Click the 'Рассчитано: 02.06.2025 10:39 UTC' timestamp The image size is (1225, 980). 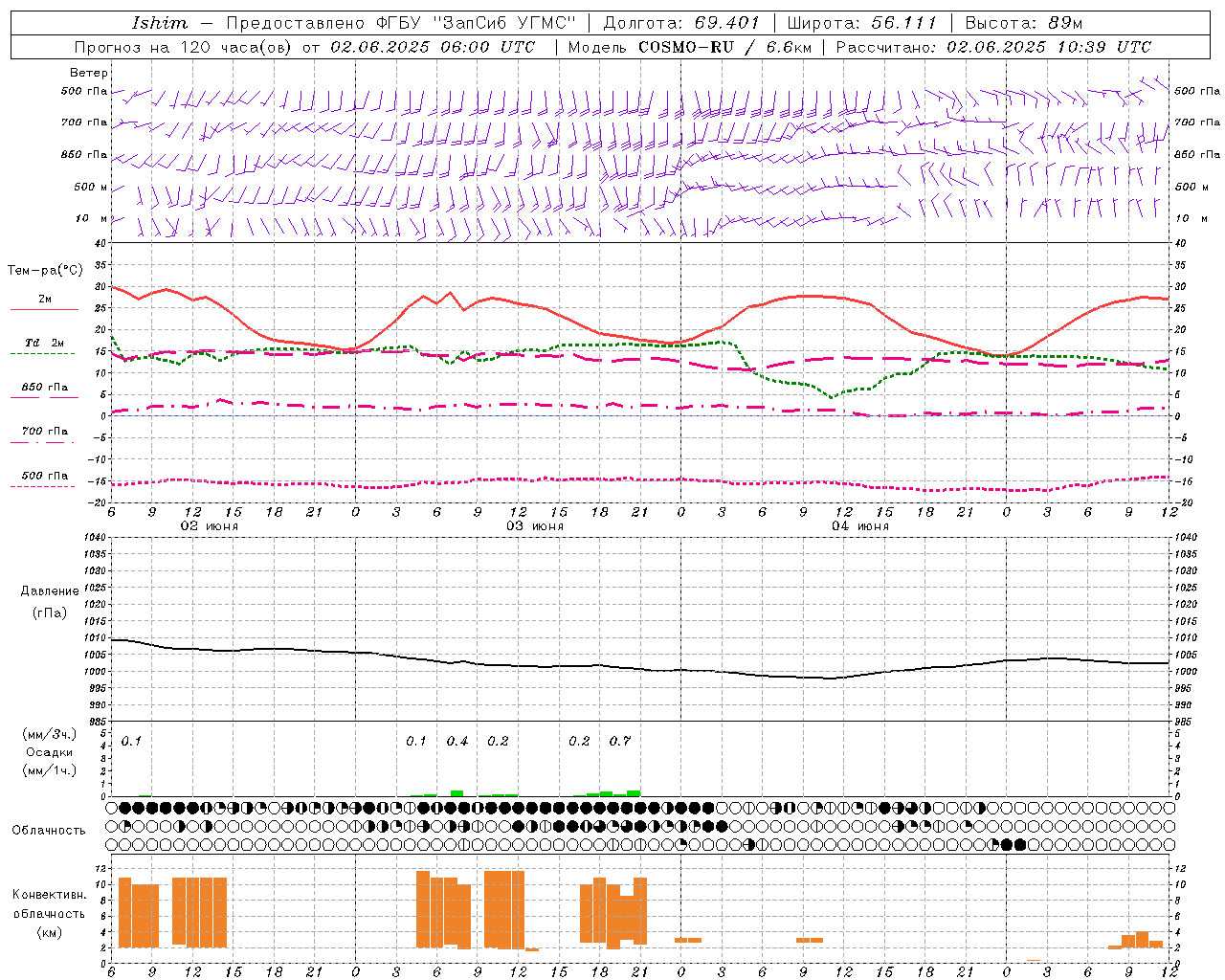tap(993, 47)
